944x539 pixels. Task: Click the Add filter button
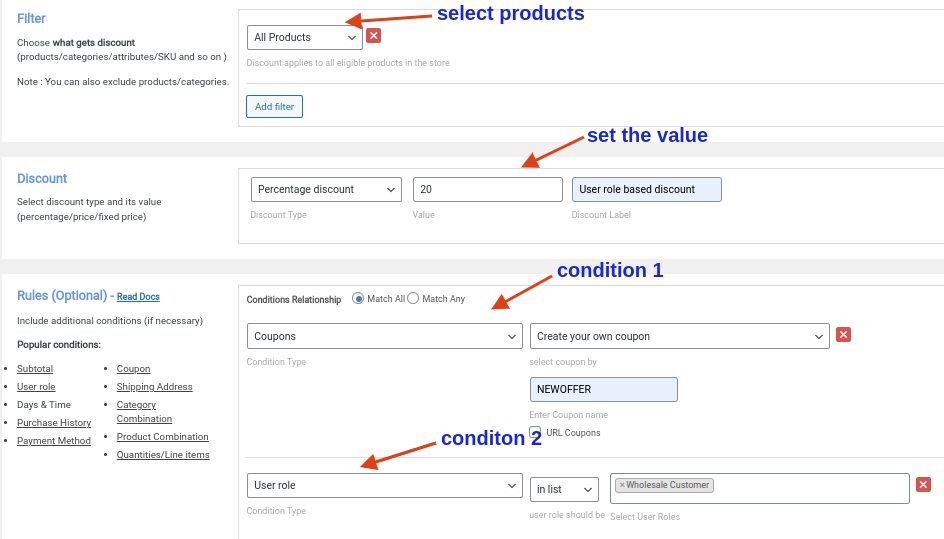[275, 107]
